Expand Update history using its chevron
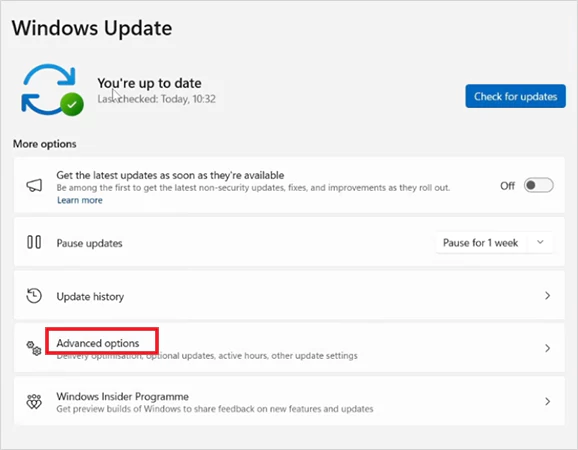This screenshot has height=450, width=578. [x=547, y=296]
